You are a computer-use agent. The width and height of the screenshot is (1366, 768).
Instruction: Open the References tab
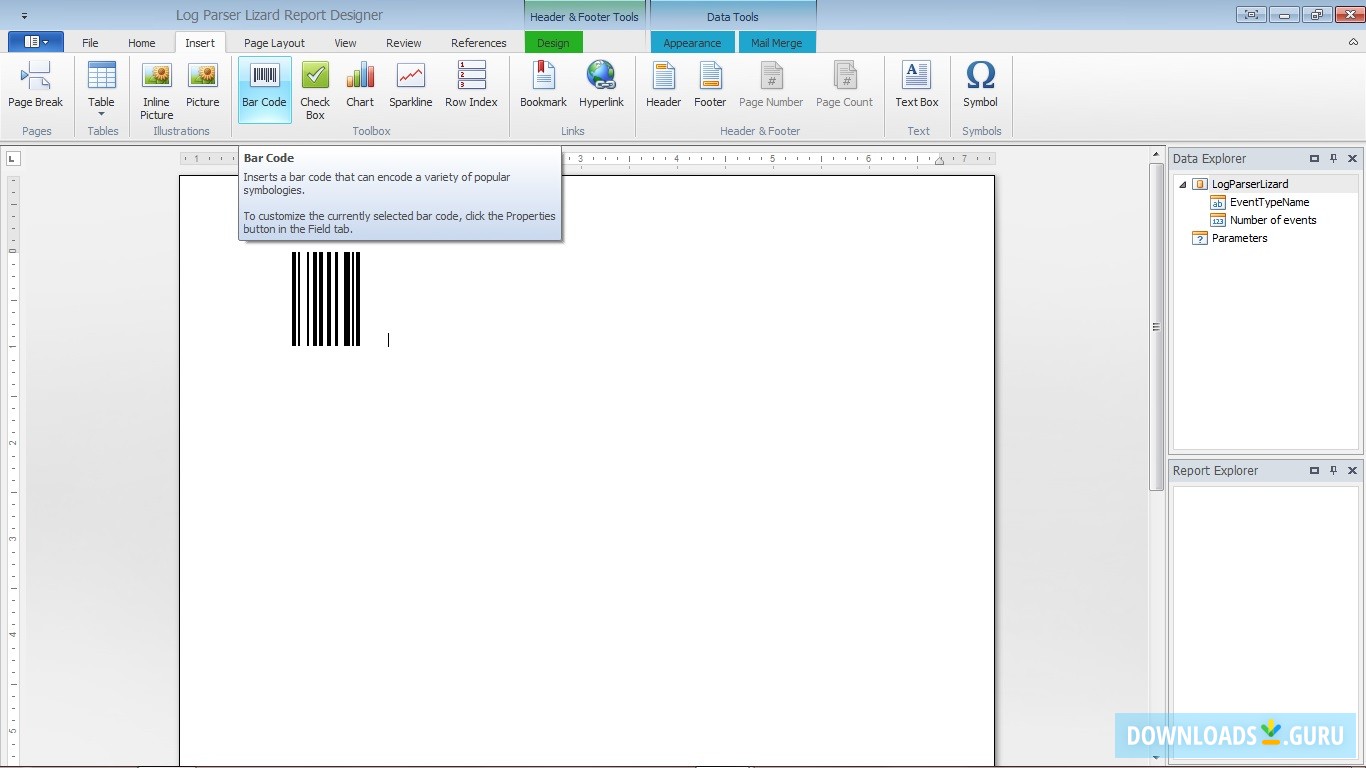479,43
